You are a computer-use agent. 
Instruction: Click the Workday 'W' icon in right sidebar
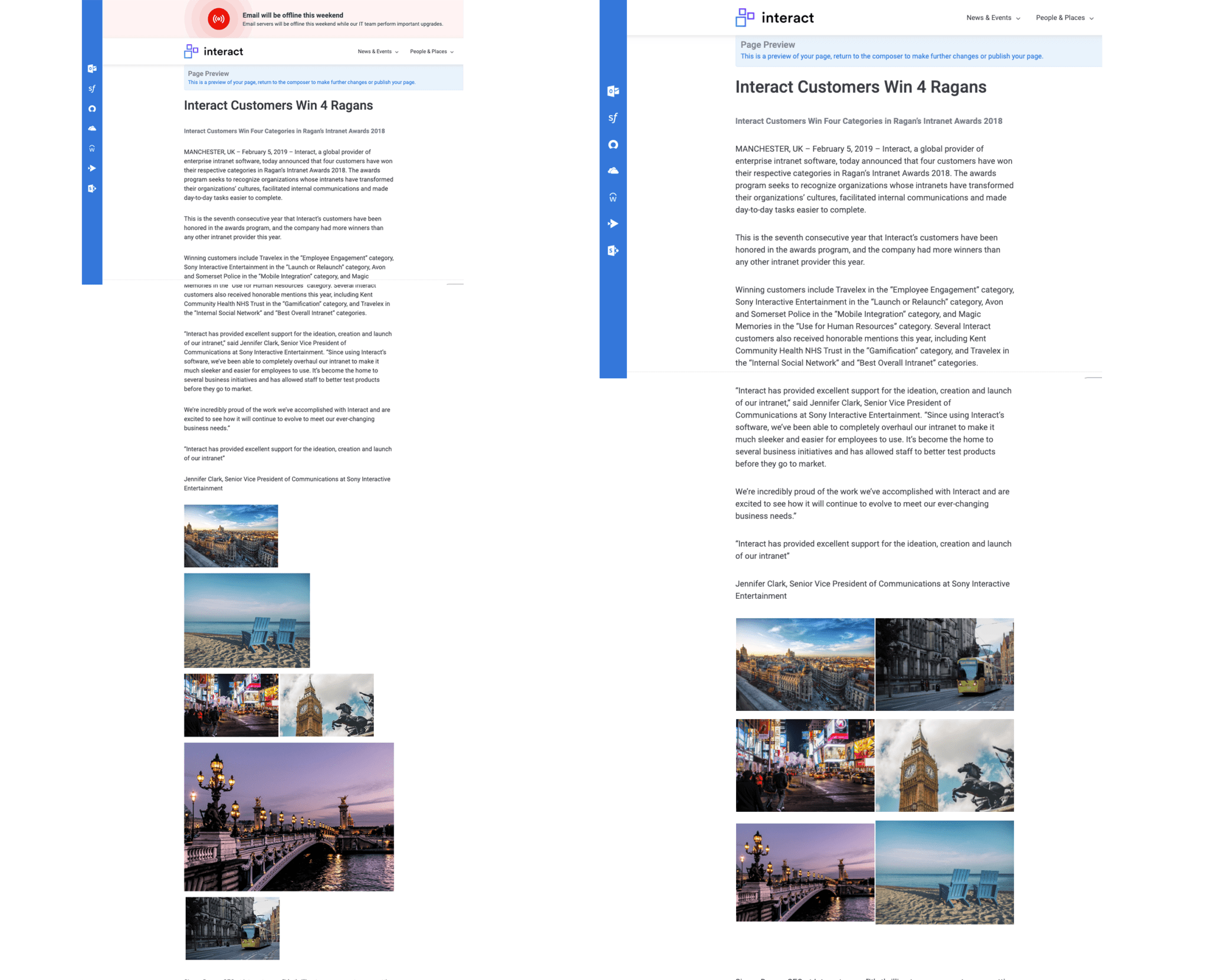pos(613,198)
